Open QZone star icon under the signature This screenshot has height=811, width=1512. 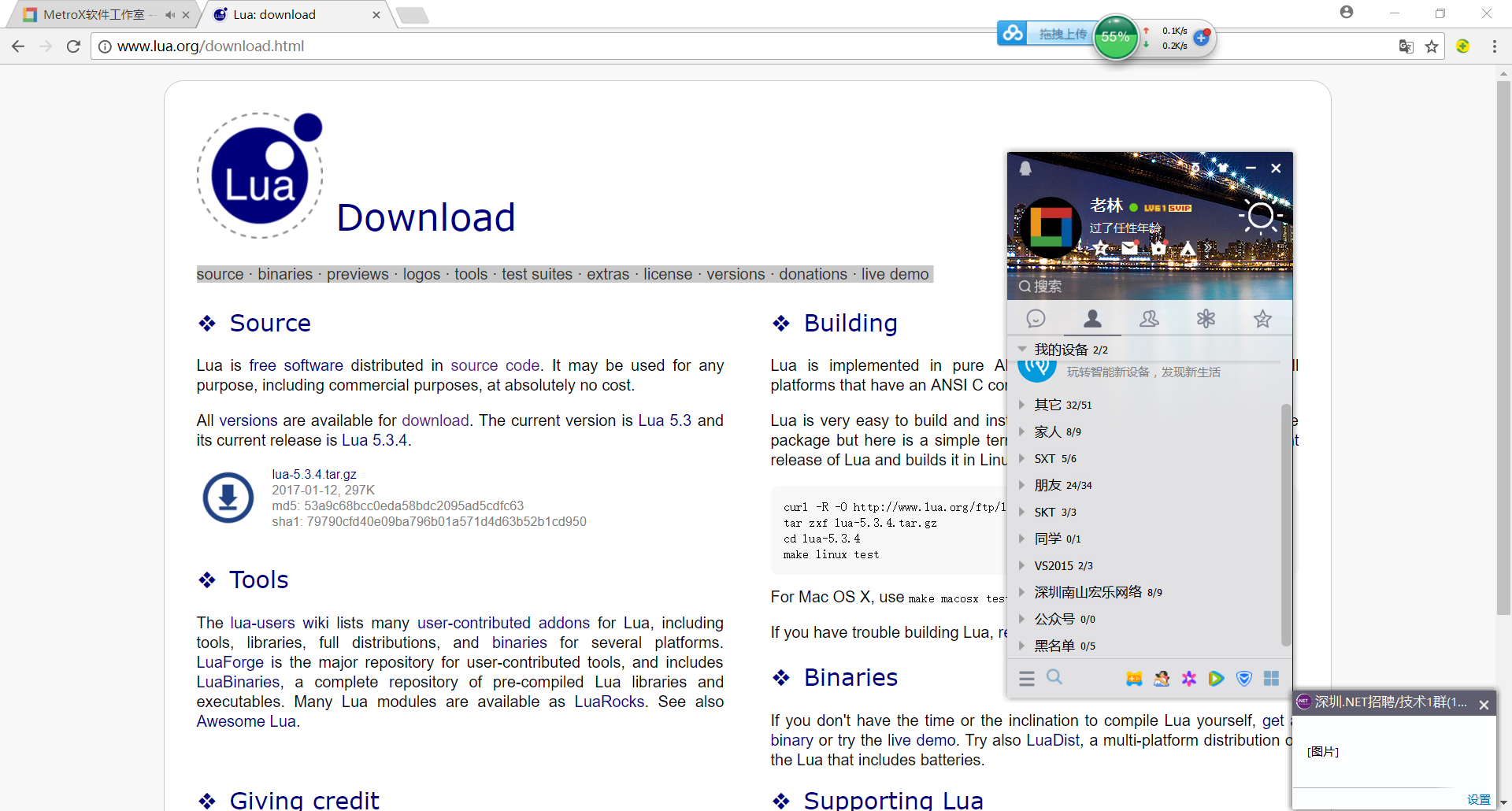pos(1101,249)
